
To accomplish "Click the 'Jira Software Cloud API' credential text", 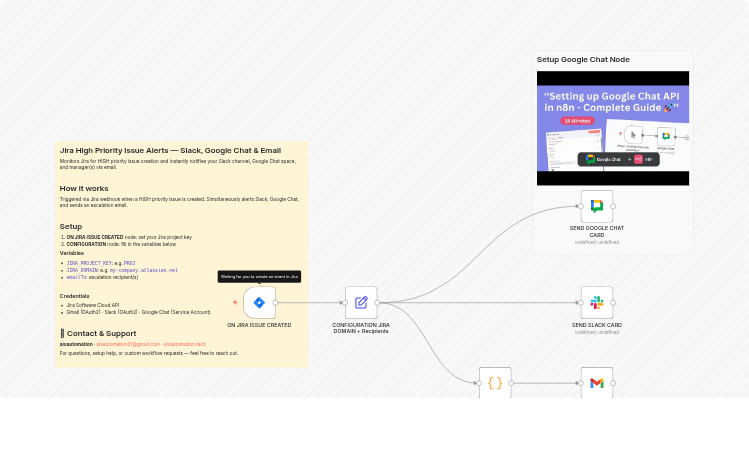I will 93,305.
